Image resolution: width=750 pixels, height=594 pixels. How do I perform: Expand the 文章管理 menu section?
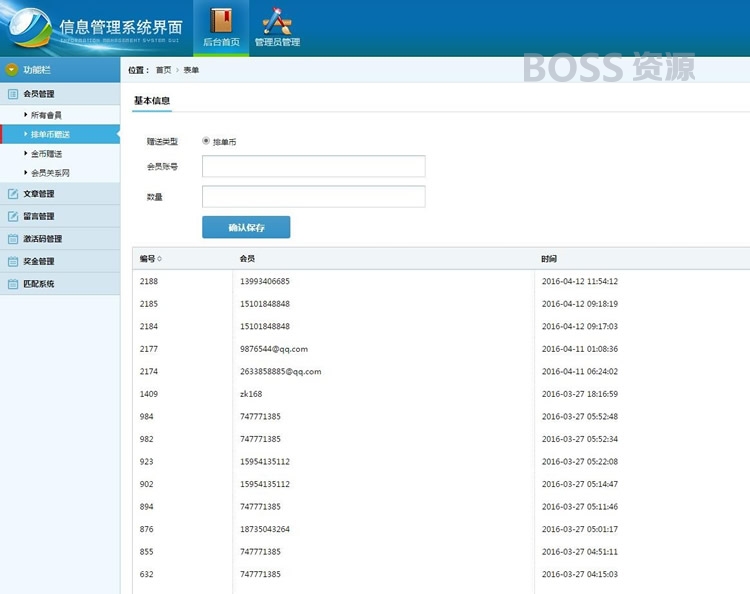[60, 194]
